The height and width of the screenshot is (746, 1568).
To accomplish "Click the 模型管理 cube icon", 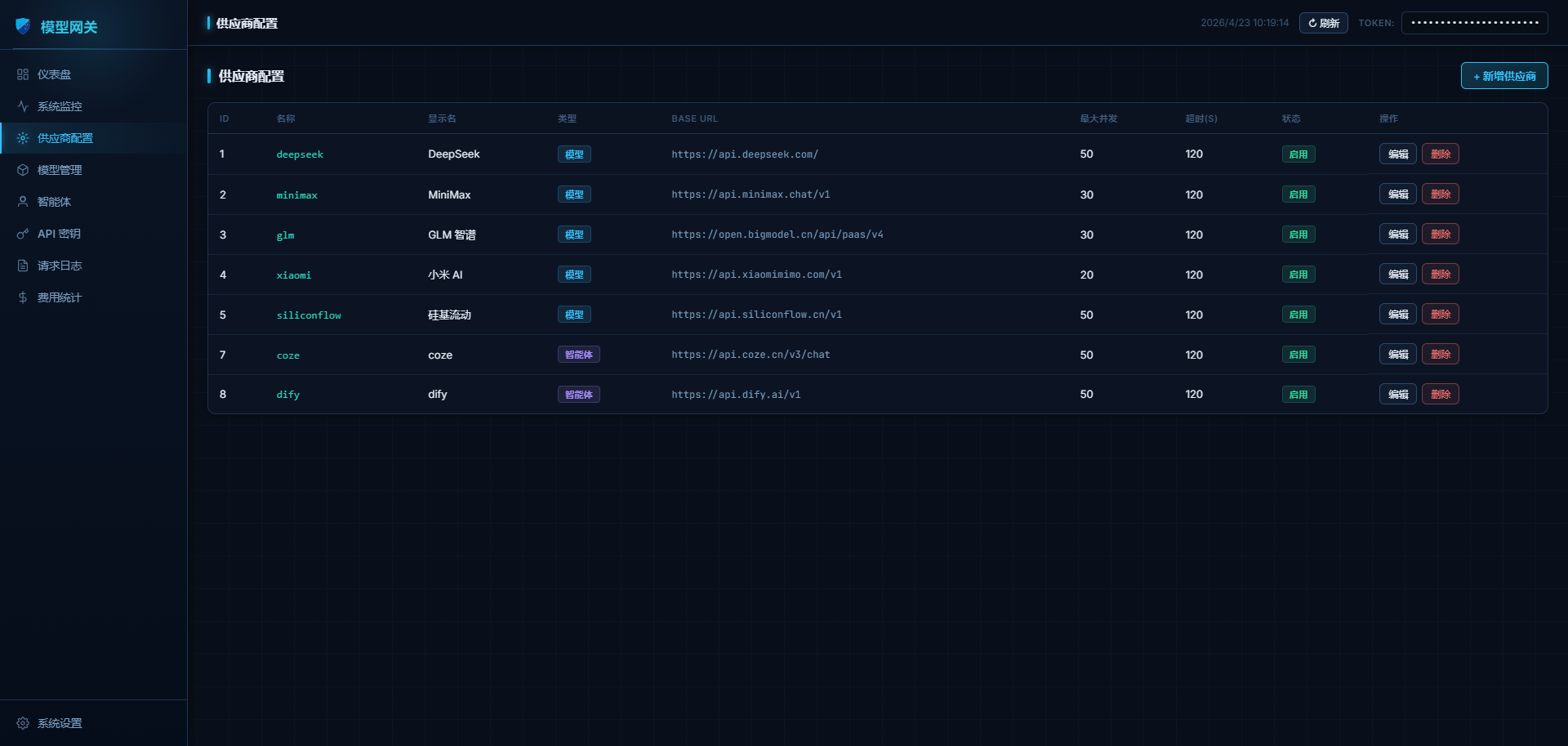I will tap(23, 170).
